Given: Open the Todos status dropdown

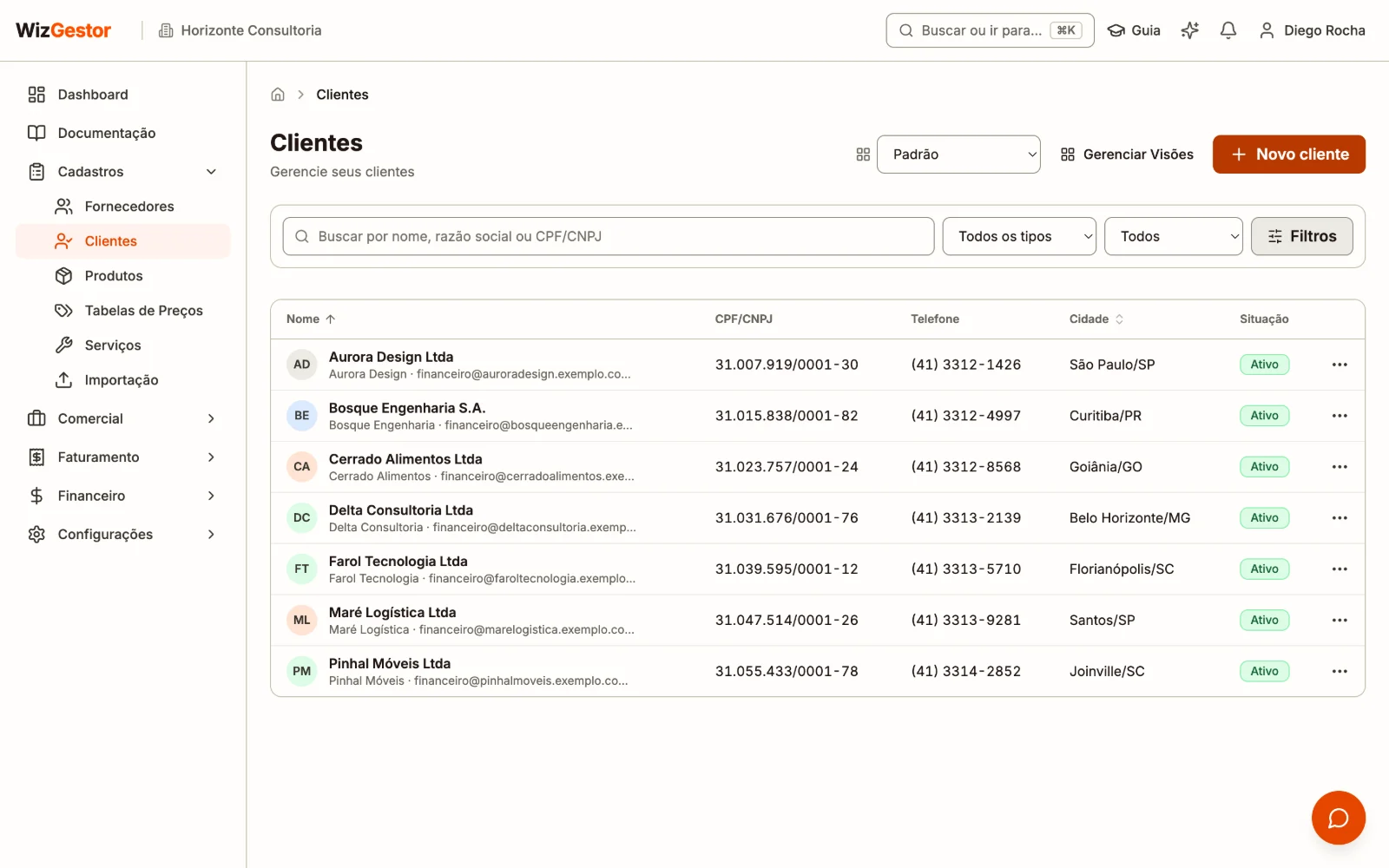Looking at the screenshot, I should 1174,236.
